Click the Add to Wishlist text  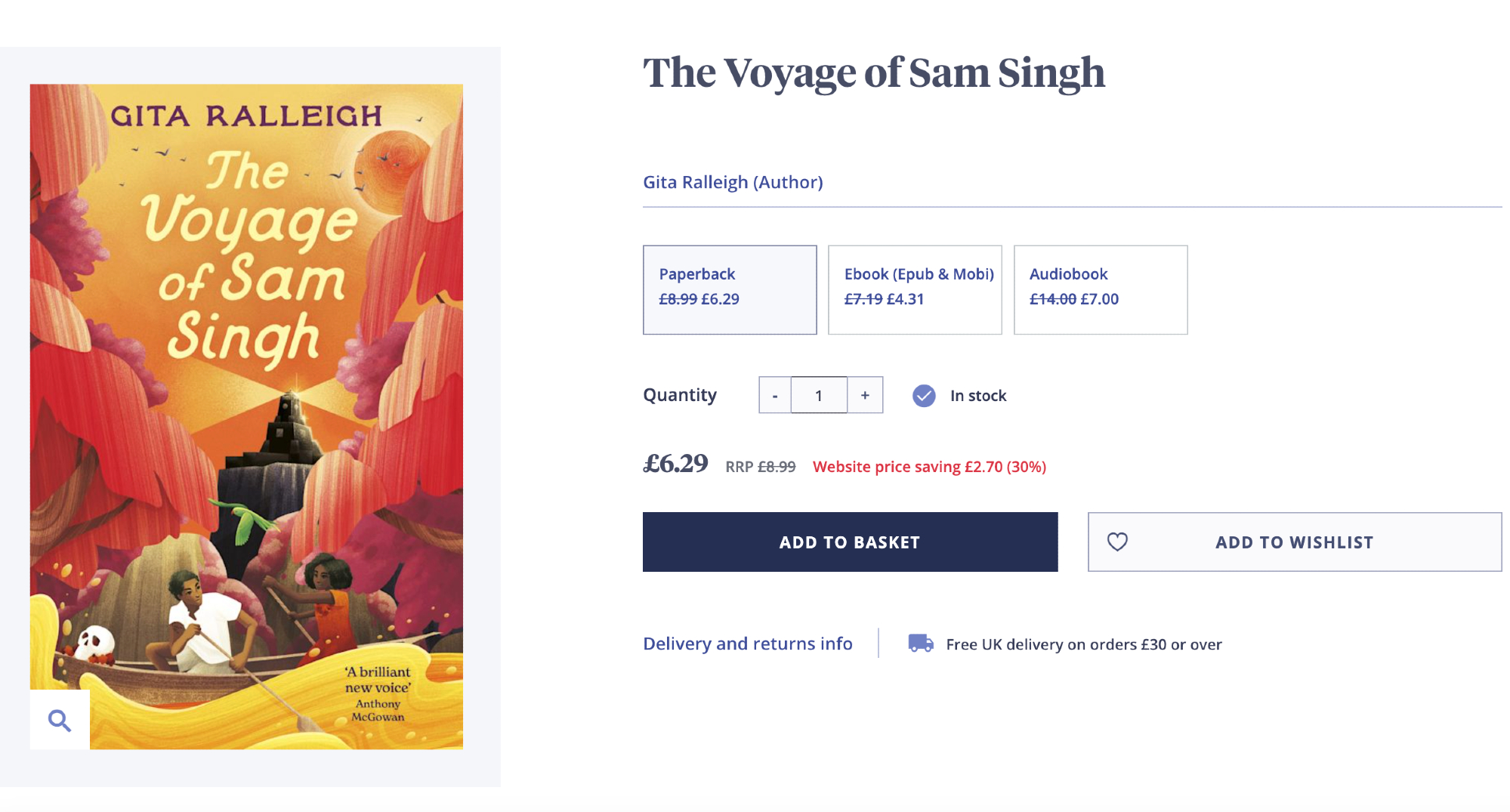[x=1294, y=542]
